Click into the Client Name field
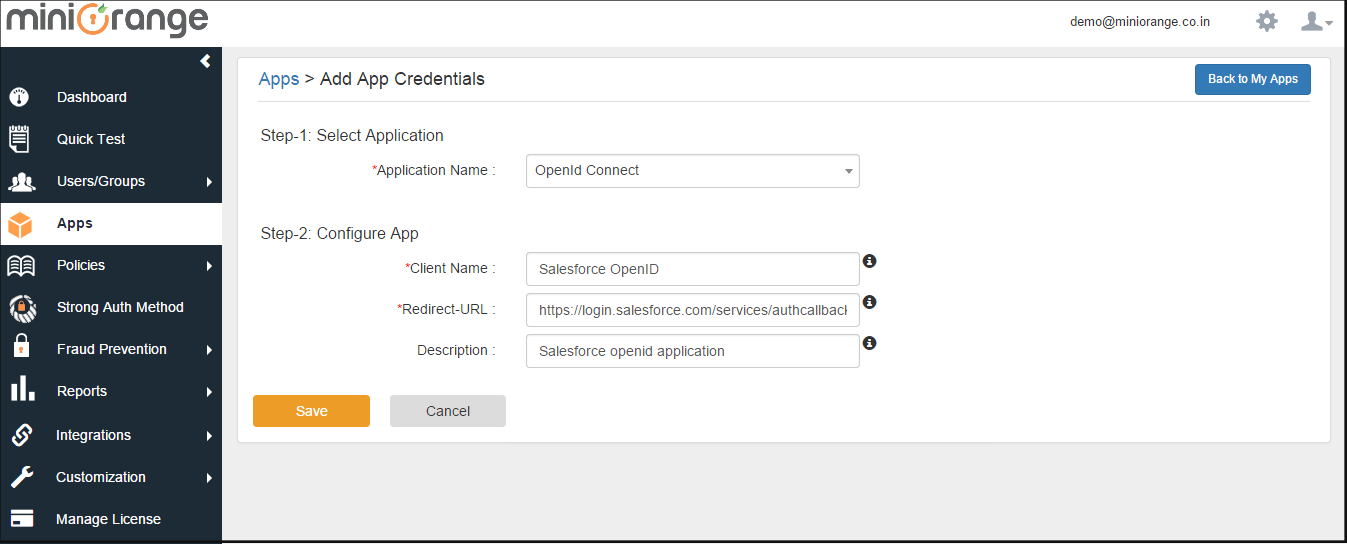 coord(692,269)
